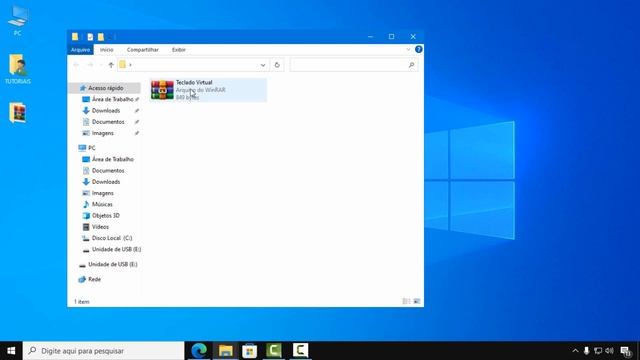Click the microphone tray icon
This screenshot has width=640, height=360.
587,351
